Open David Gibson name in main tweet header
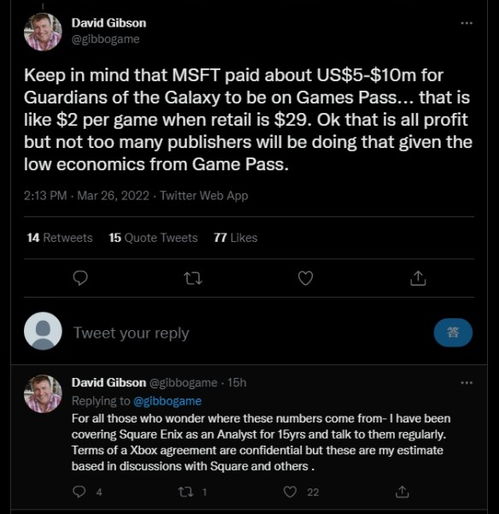The width and height of the screenshot is (499, 514). [109, 23]
